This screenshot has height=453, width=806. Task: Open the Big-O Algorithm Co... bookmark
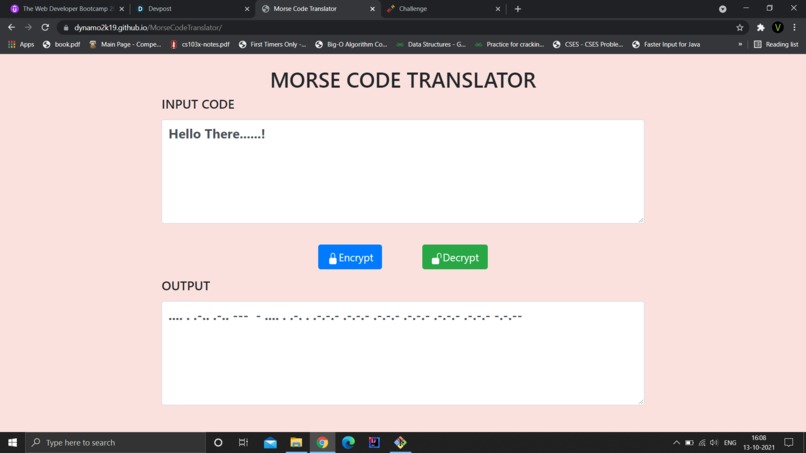click(x=351, y=45)
